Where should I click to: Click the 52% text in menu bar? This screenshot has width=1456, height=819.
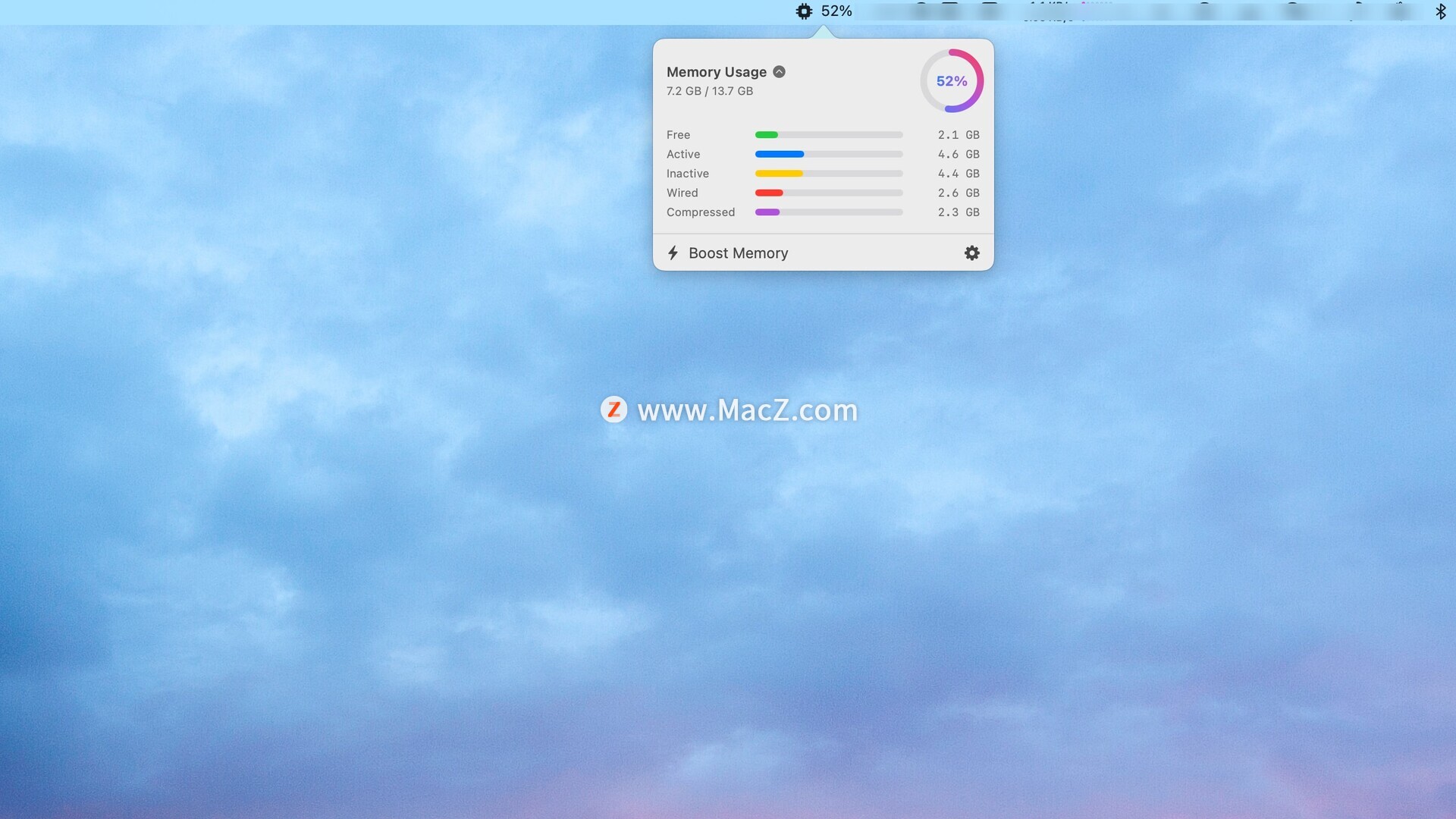click(836, 11)
